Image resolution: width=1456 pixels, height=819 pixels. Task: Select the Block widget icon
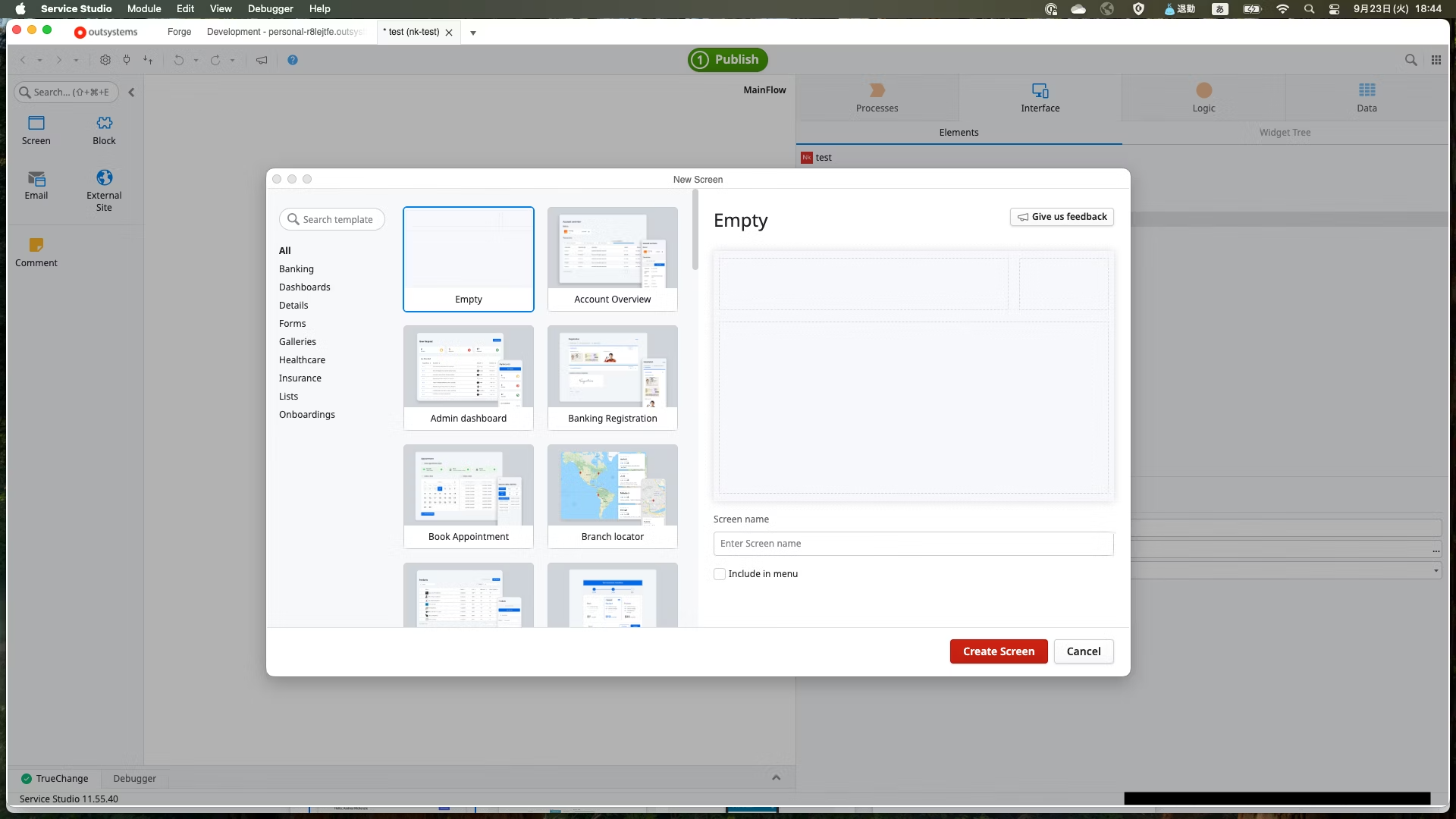104,123
